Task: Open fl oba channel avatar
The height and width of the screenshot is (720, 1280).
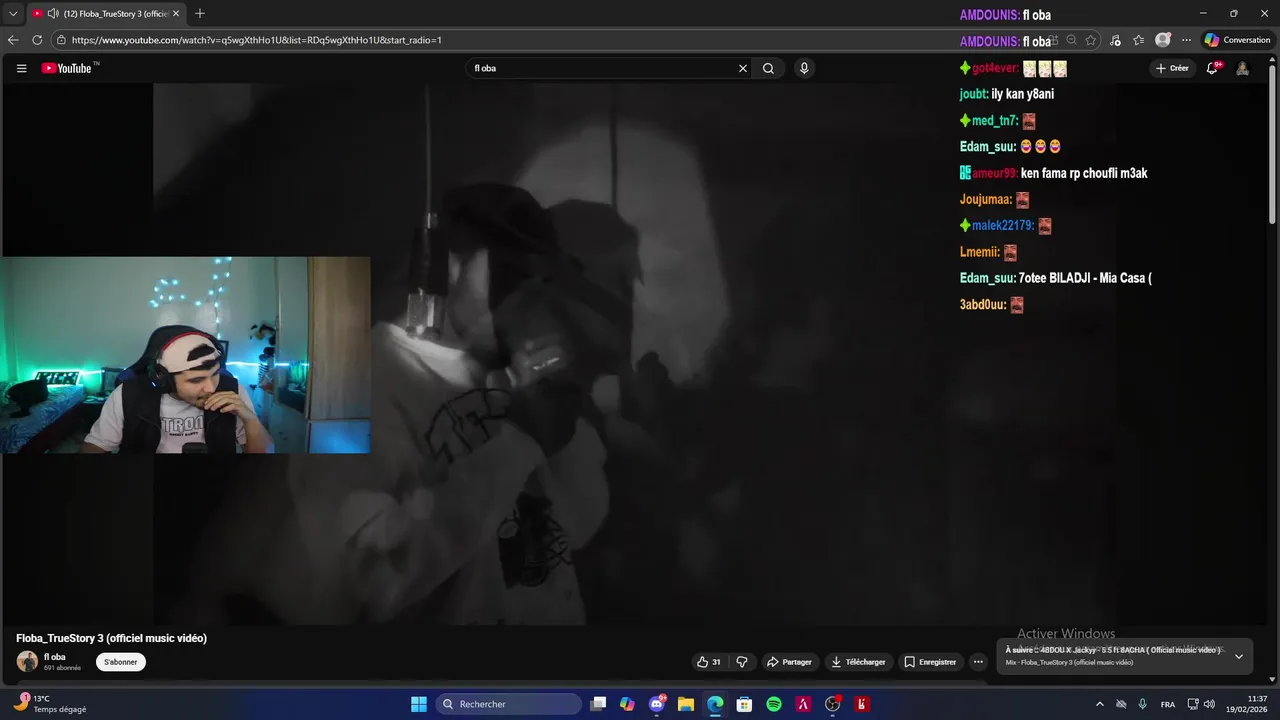Action: [x=27, y=661]
